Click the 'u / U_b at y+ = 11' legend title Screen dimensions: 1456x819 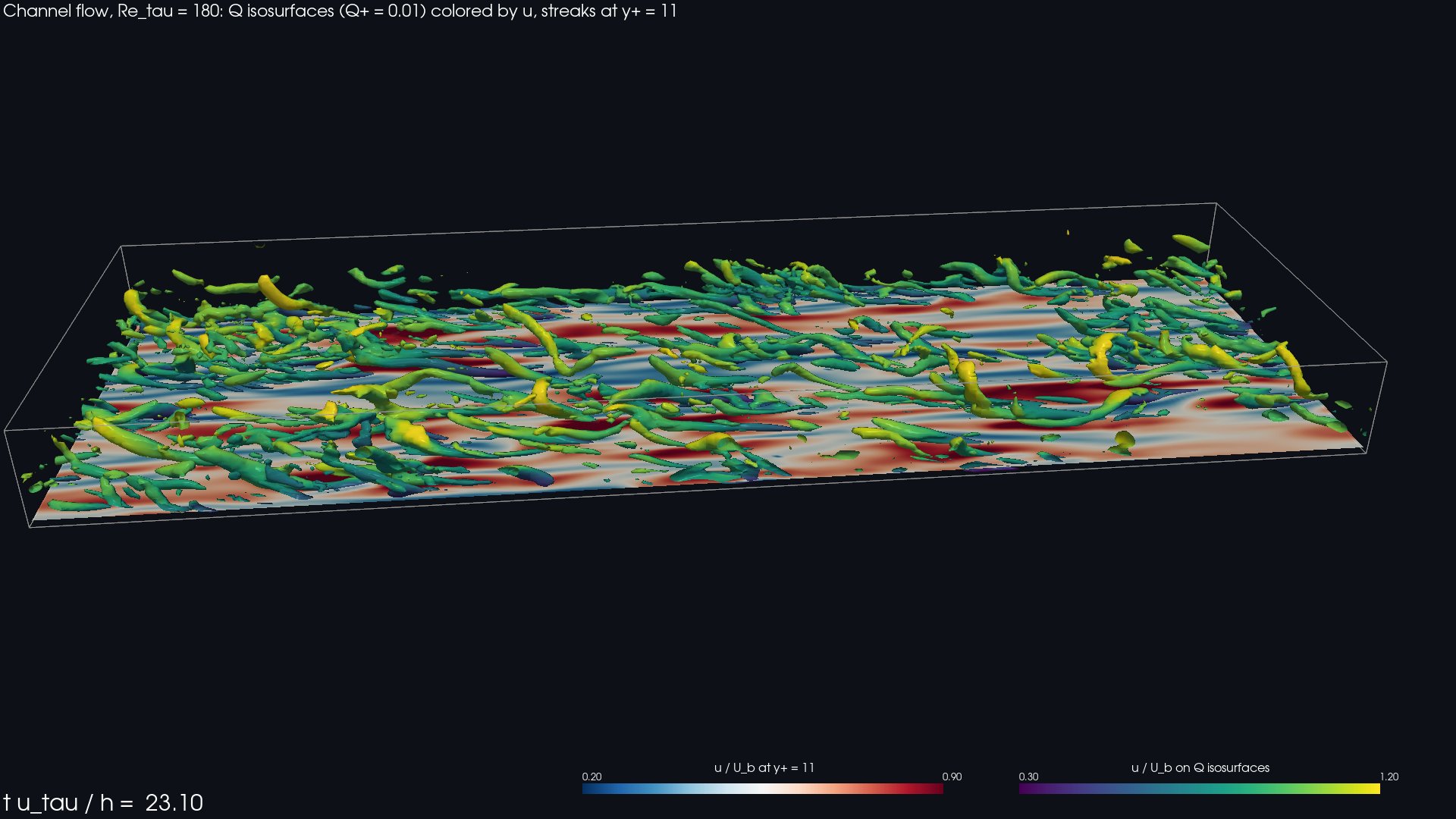764,767
